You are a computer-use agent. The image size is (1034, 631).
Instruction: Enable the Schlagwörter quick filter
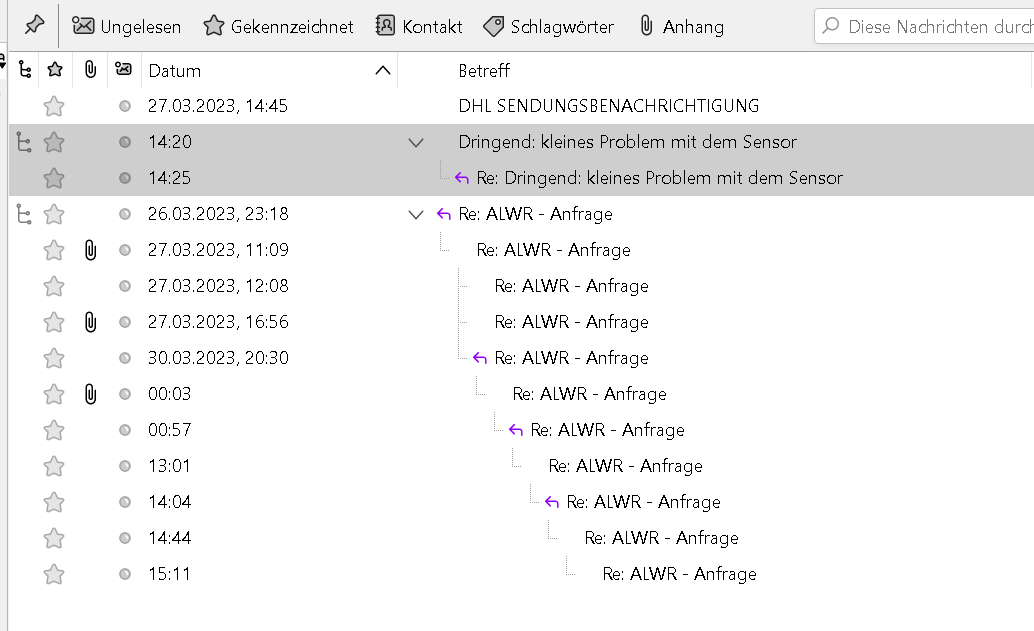click(548, 27)
